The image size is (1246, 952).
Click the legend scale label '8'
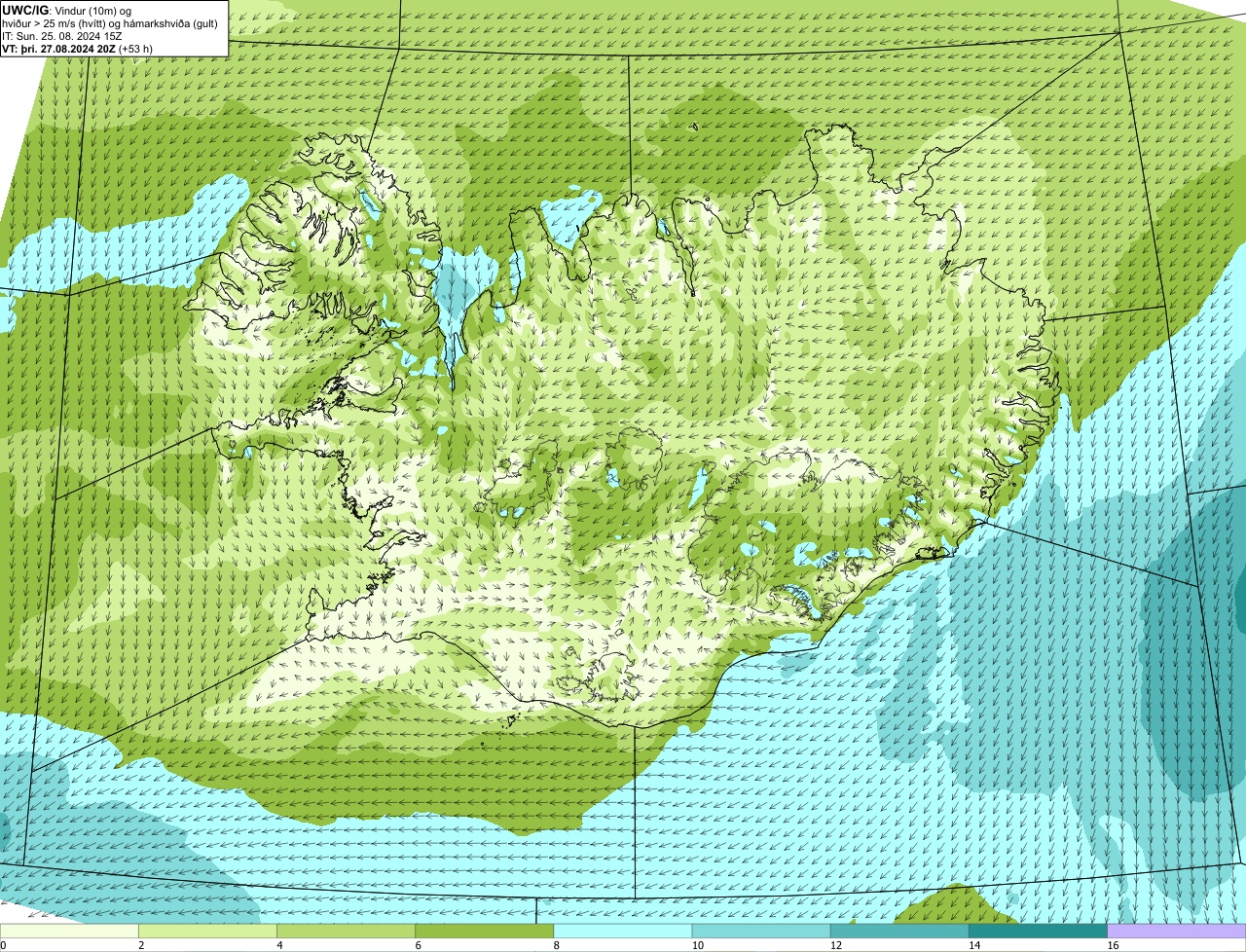click(556, 945)
